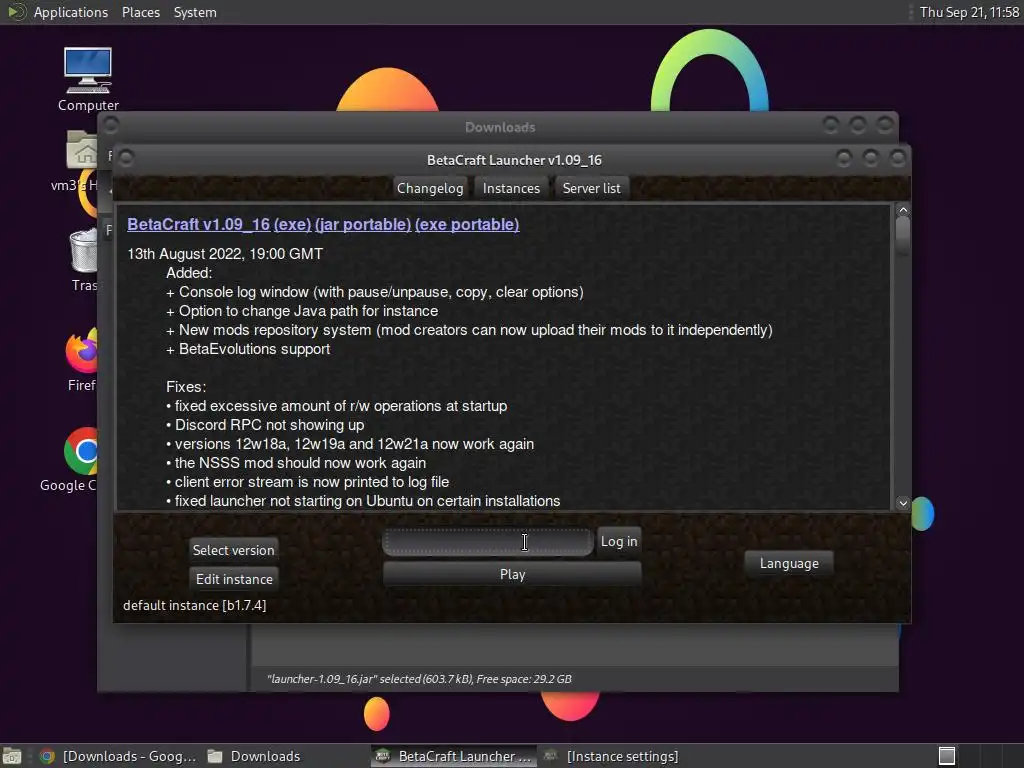This screenshot has width=1024, height=768.
Task: Click the Downloads window menu button
Action: point(111,124)
